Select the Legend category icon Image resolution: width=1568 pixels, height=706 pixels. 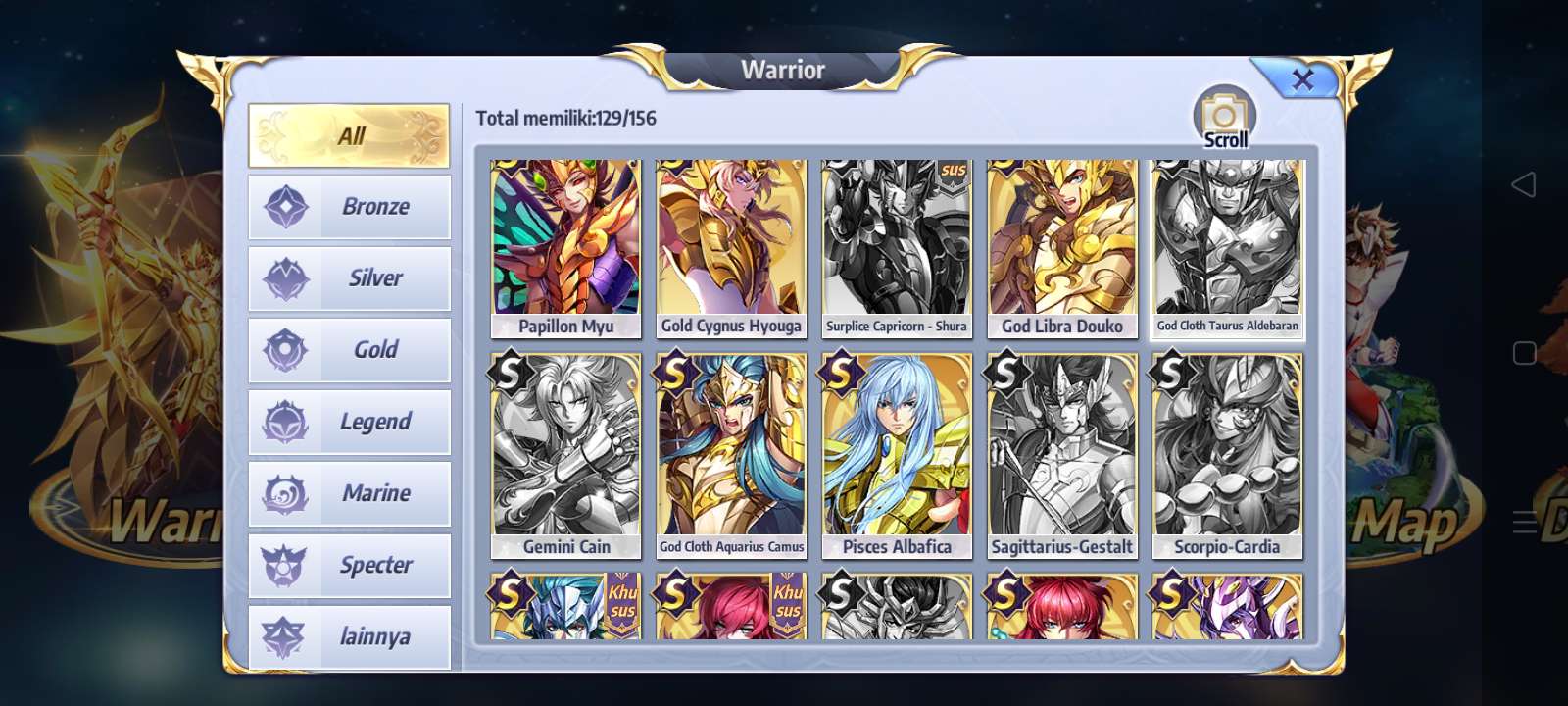tap(286, 422)
